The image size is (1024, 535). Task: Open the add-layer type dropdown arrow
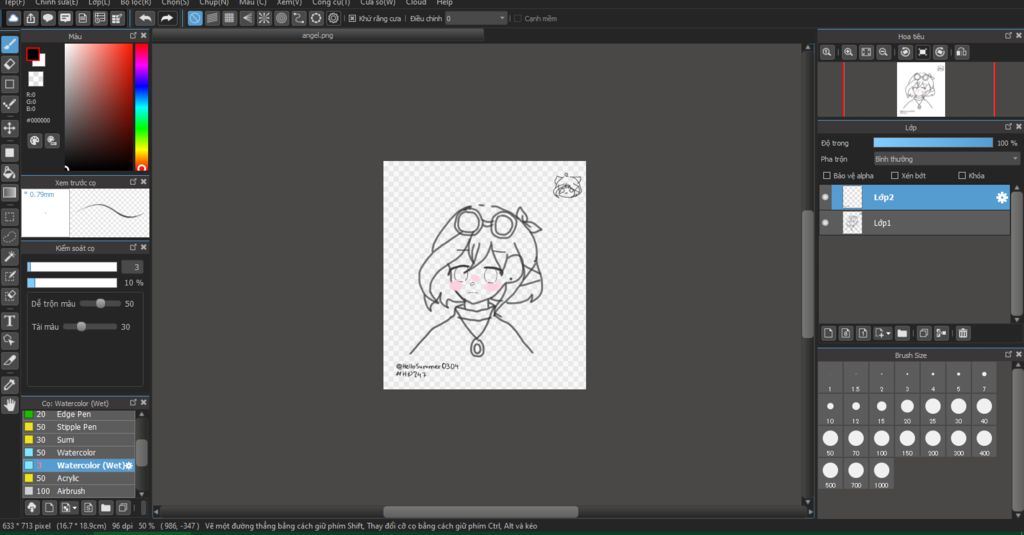(888, 334)
